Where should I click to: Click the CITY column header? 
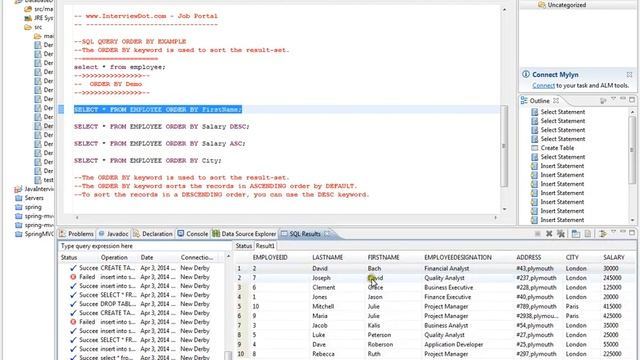(x=572, y=258)
